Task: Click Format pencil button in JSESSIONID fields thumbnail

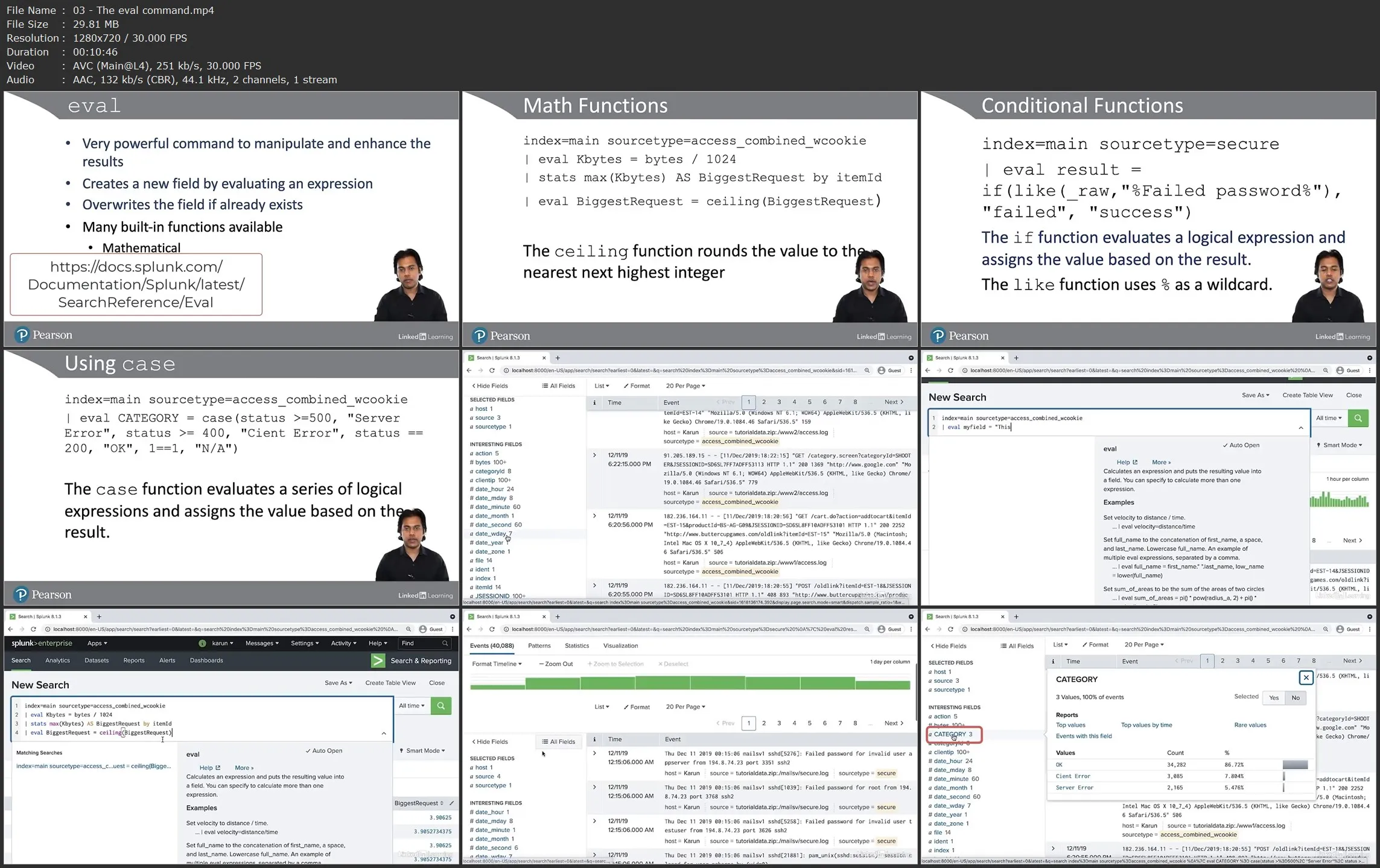Action: click(x=637, y=386)
